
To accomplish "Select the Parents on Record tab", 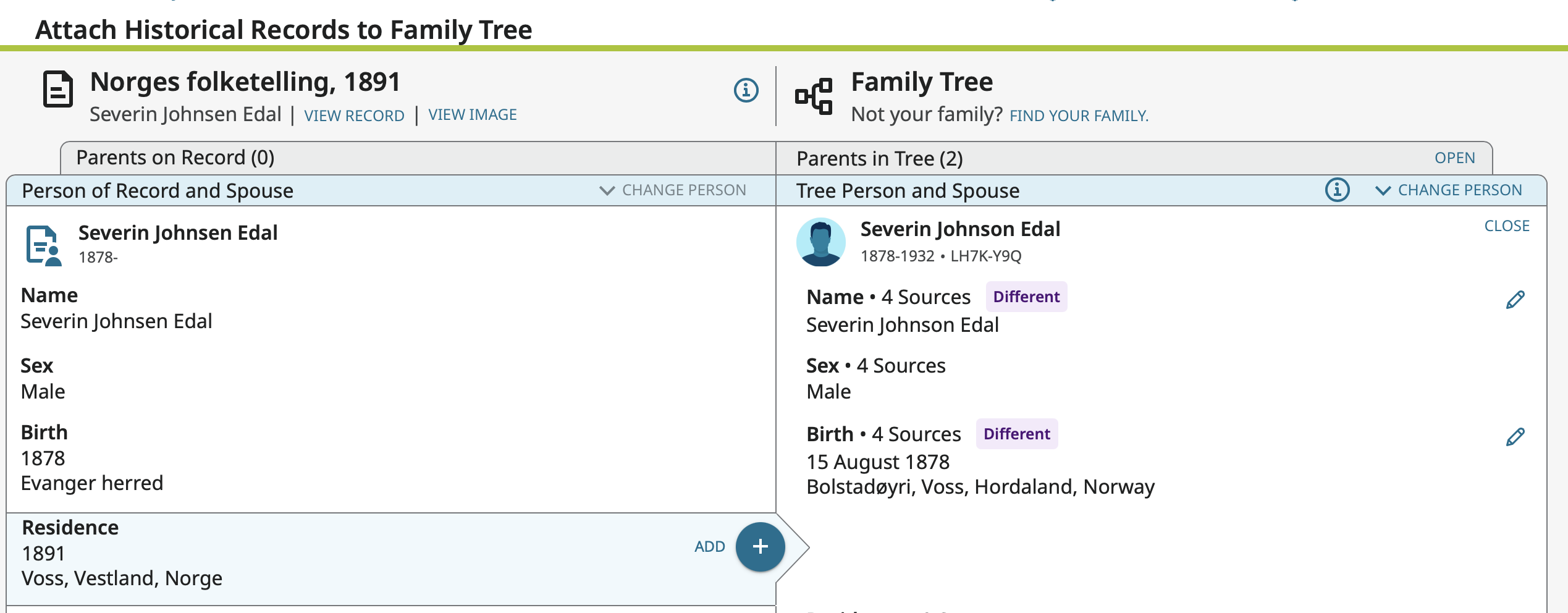I will tap(175, 158).
